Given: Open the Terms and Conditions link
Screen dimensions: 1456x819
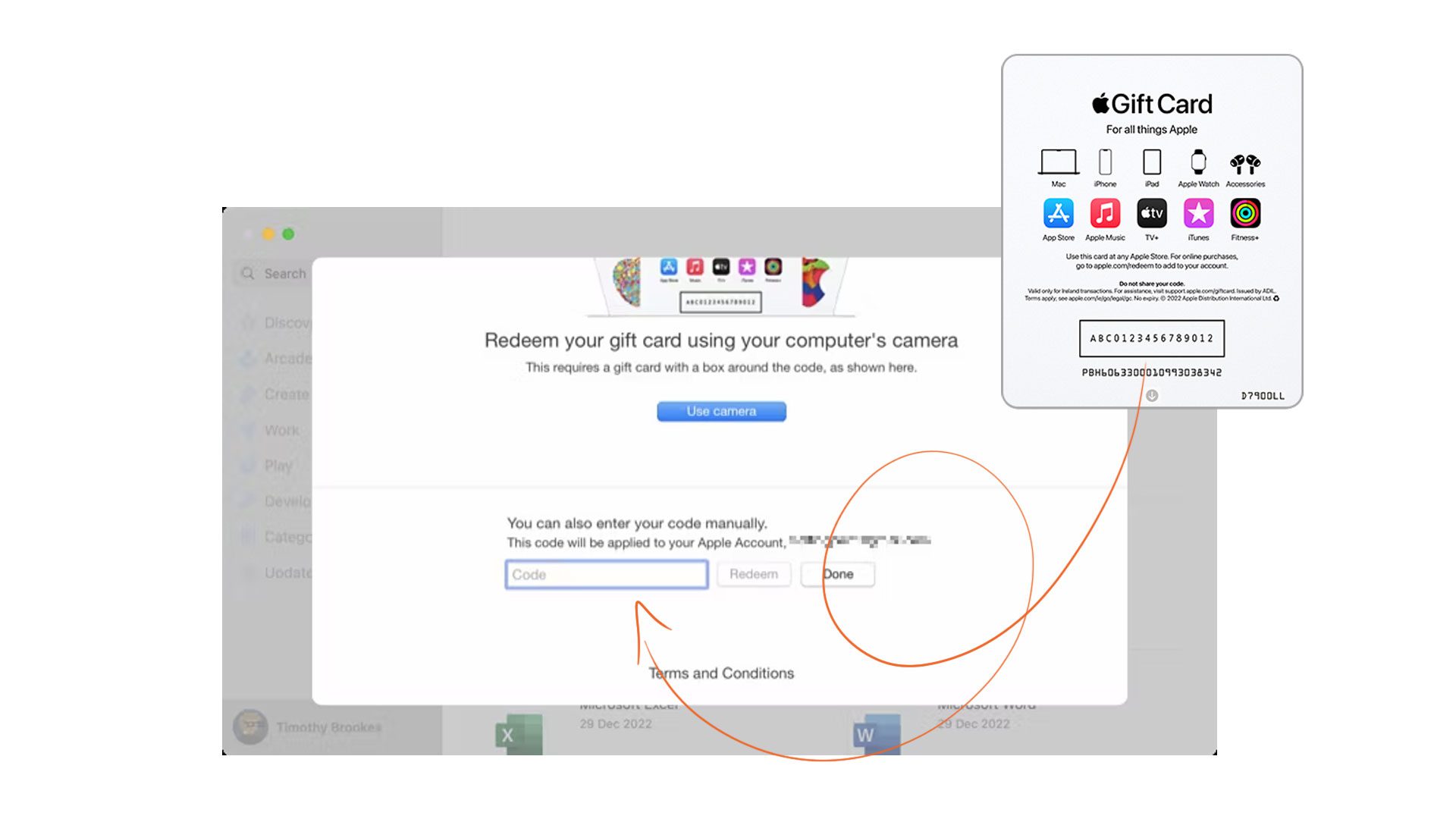Looking at the screenshot, I should click(721, 673).
